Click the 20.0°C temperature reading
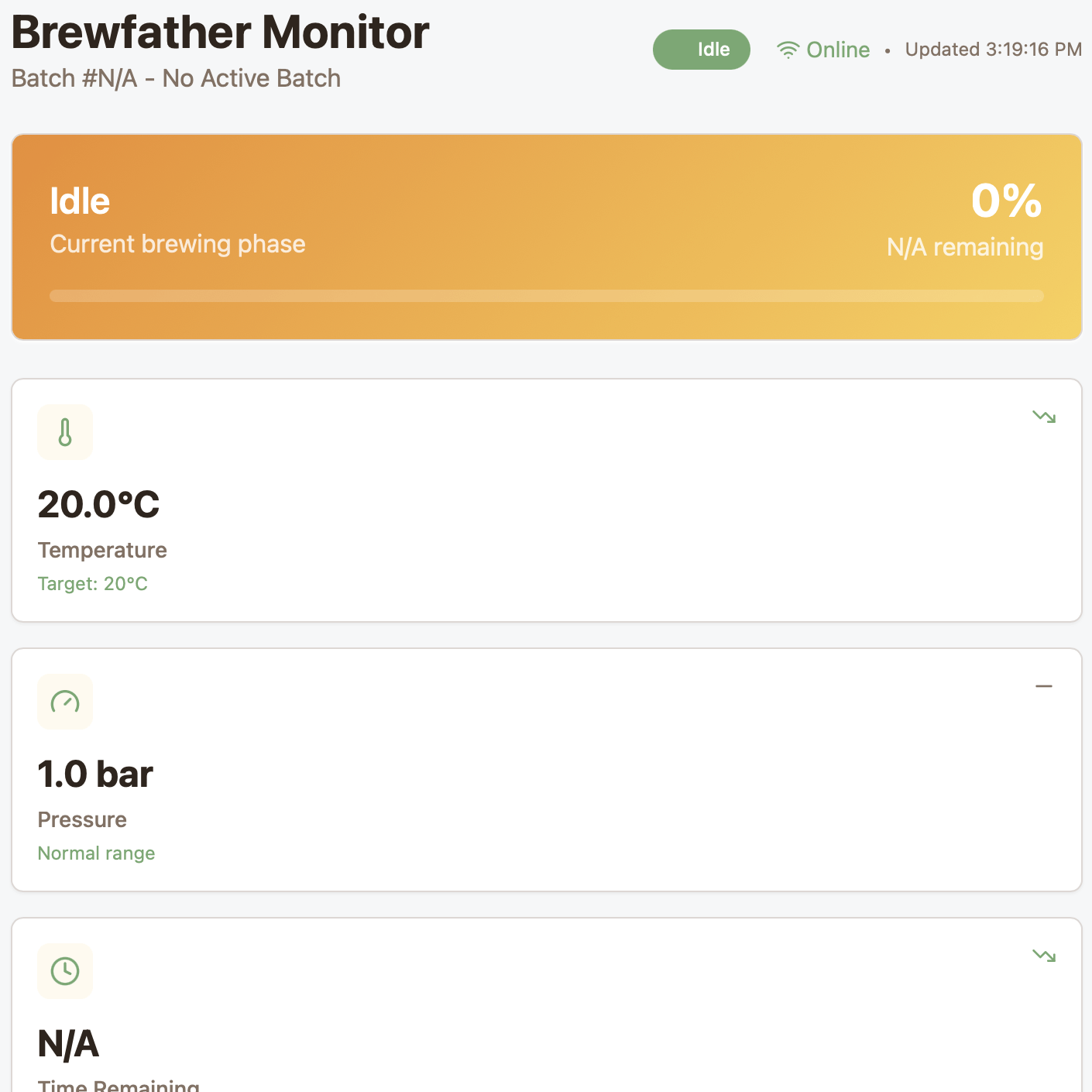The image size is (1092, 1092). click(x=98, y=505)
